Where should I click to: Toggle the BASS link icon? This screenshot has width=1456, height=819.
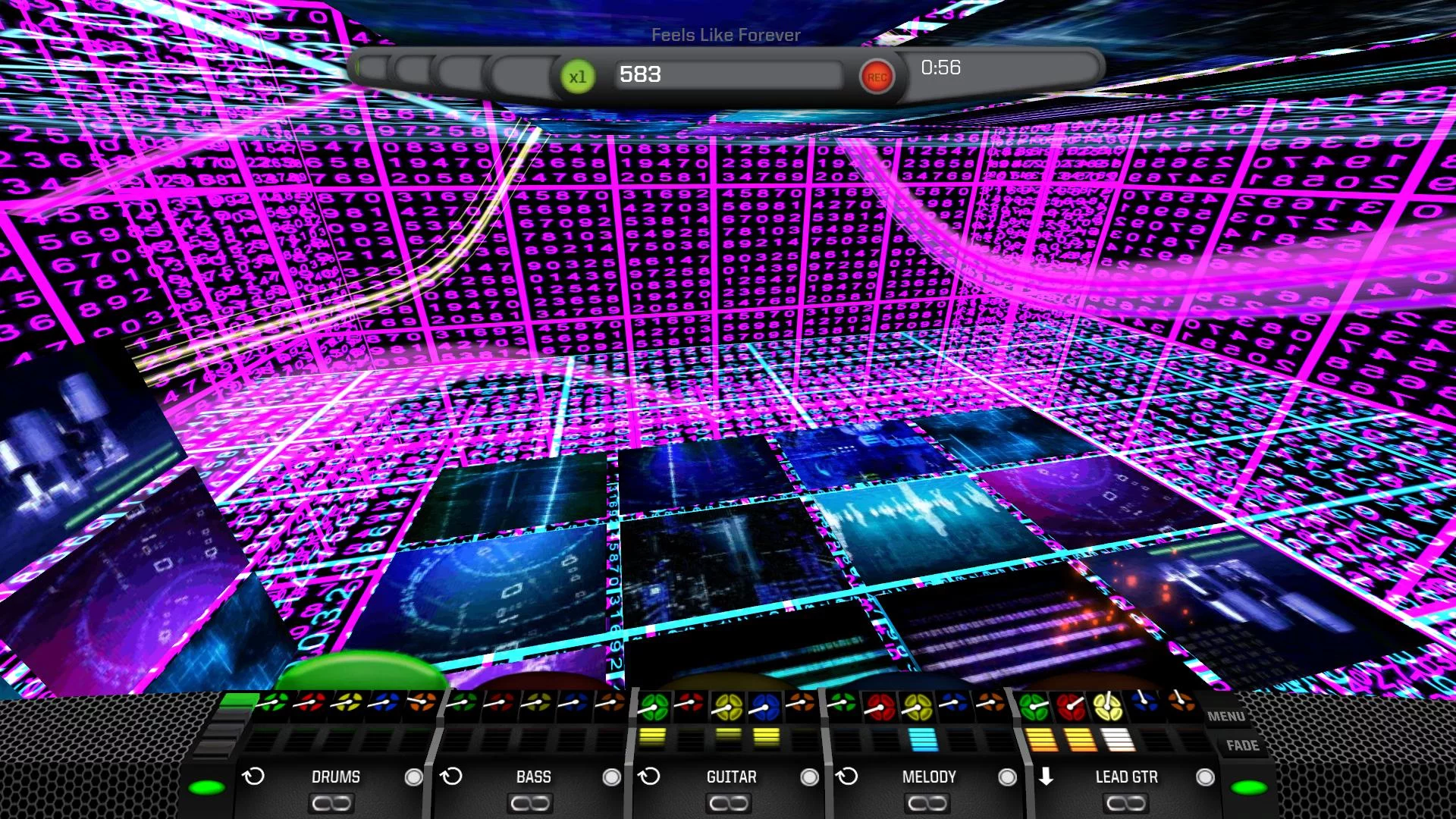tap(531, 803)
